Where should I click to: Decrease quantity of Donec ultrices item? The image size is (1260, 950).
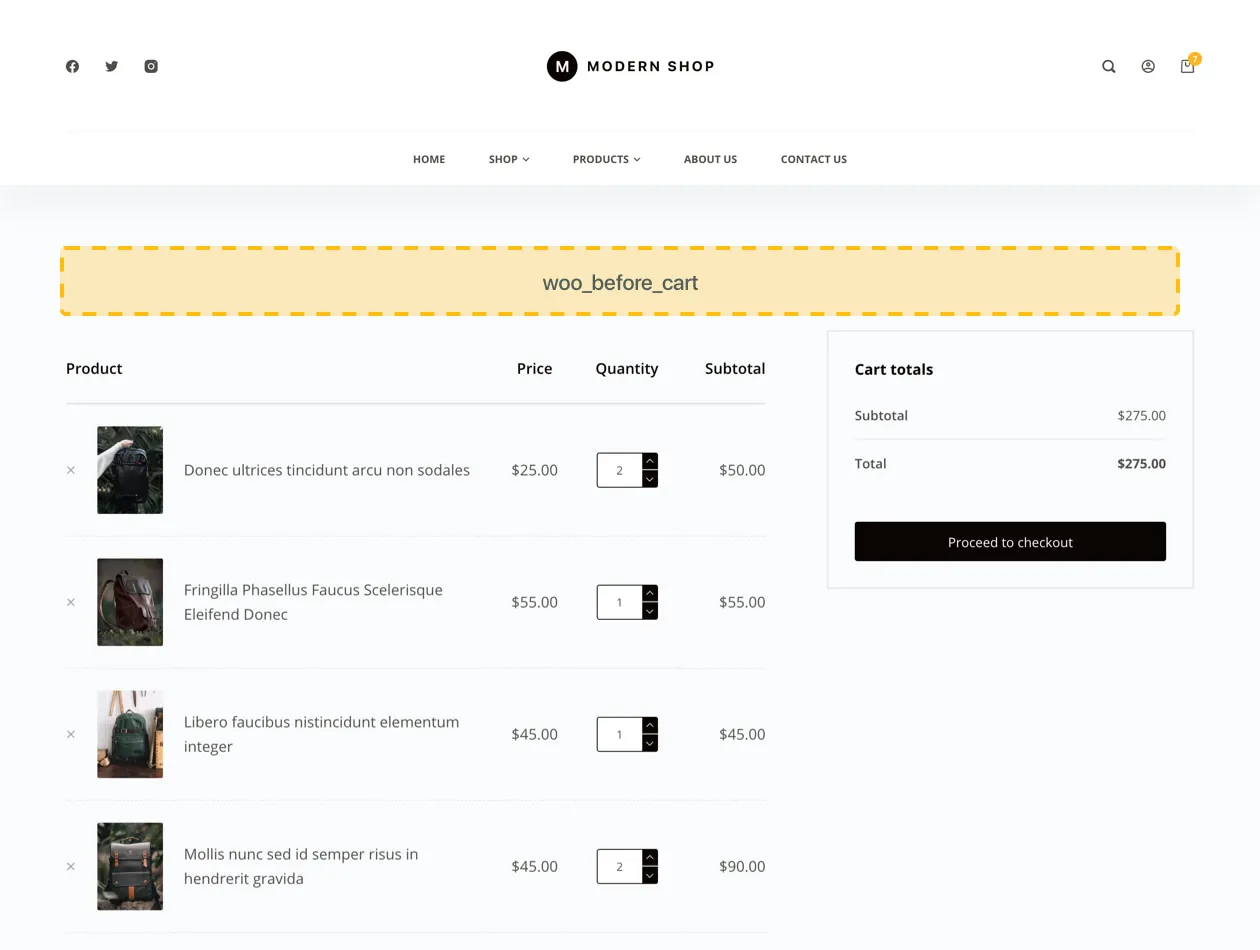click(x=650, y=480)
